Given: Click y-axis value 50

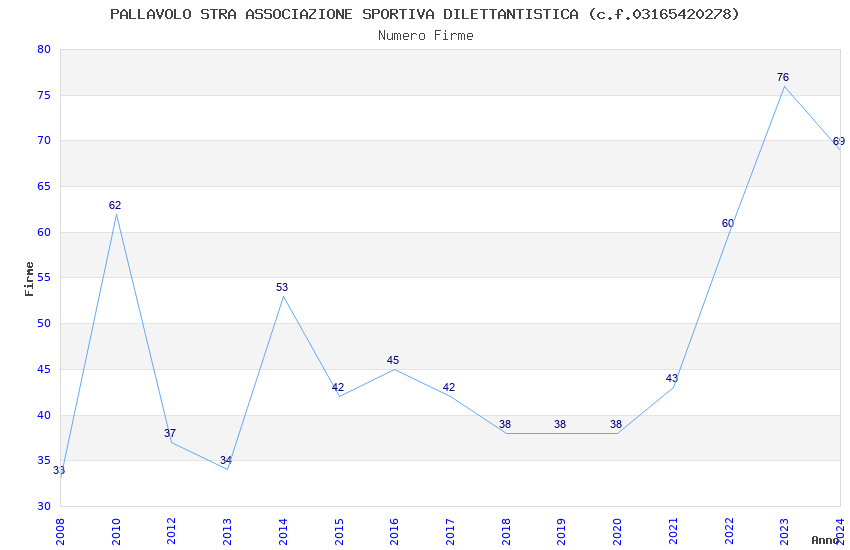Looking at the screenshot, I should (x=44, y=323).
